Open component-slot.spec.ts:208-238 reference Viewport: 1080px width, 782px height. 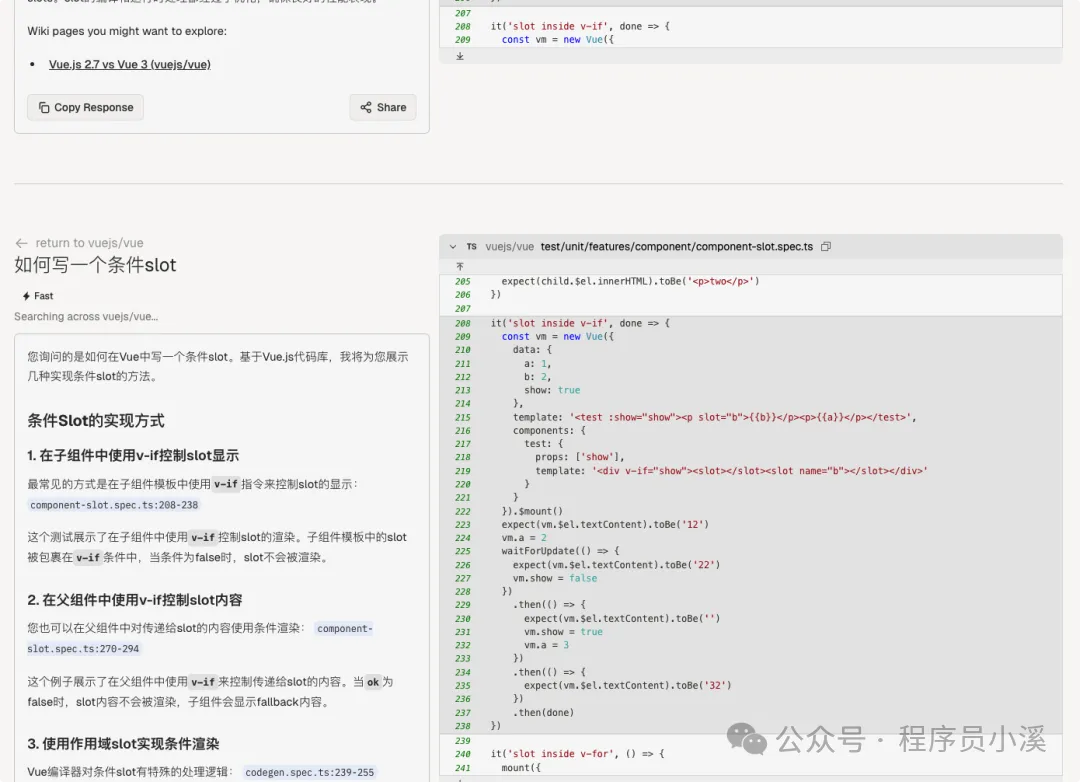click(114, 505)
